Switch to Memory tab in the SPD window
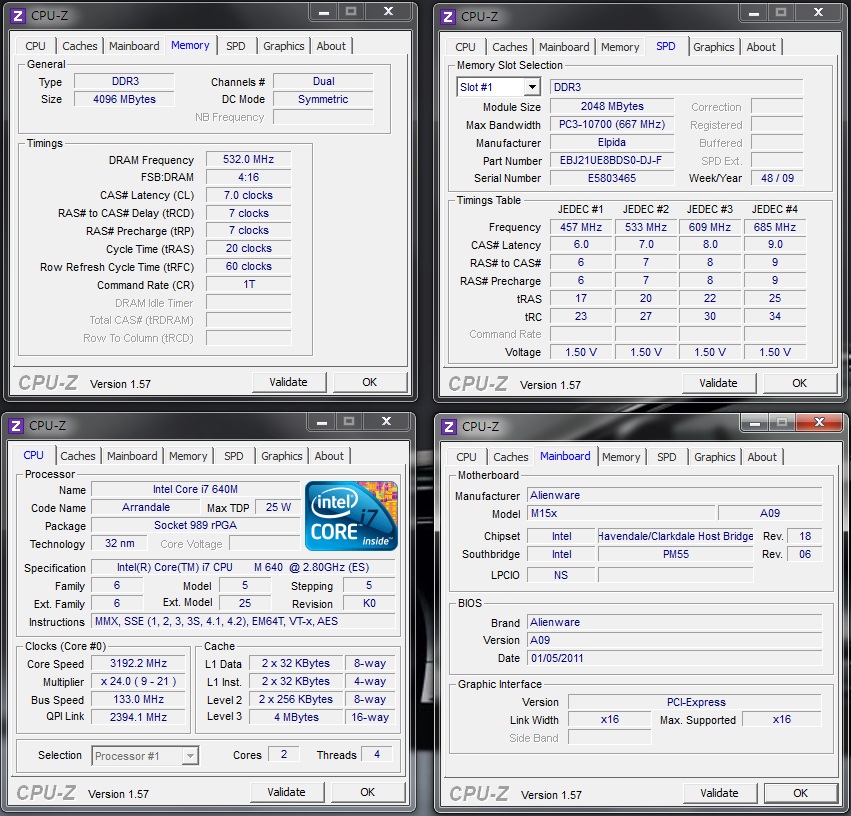The height and width of the screenshot is (816, 851). 620,47
